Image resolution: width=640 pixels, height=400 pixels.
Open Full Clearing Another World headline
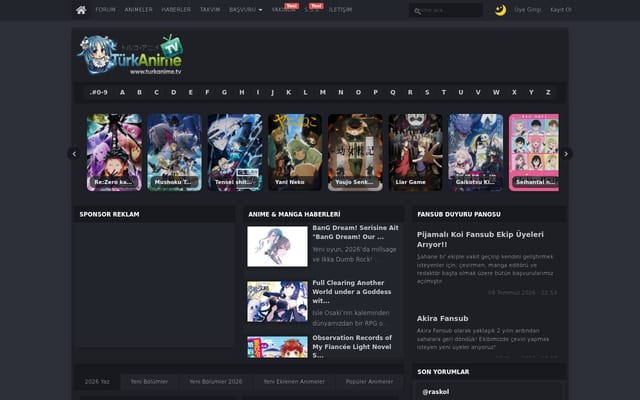(352, 292)
